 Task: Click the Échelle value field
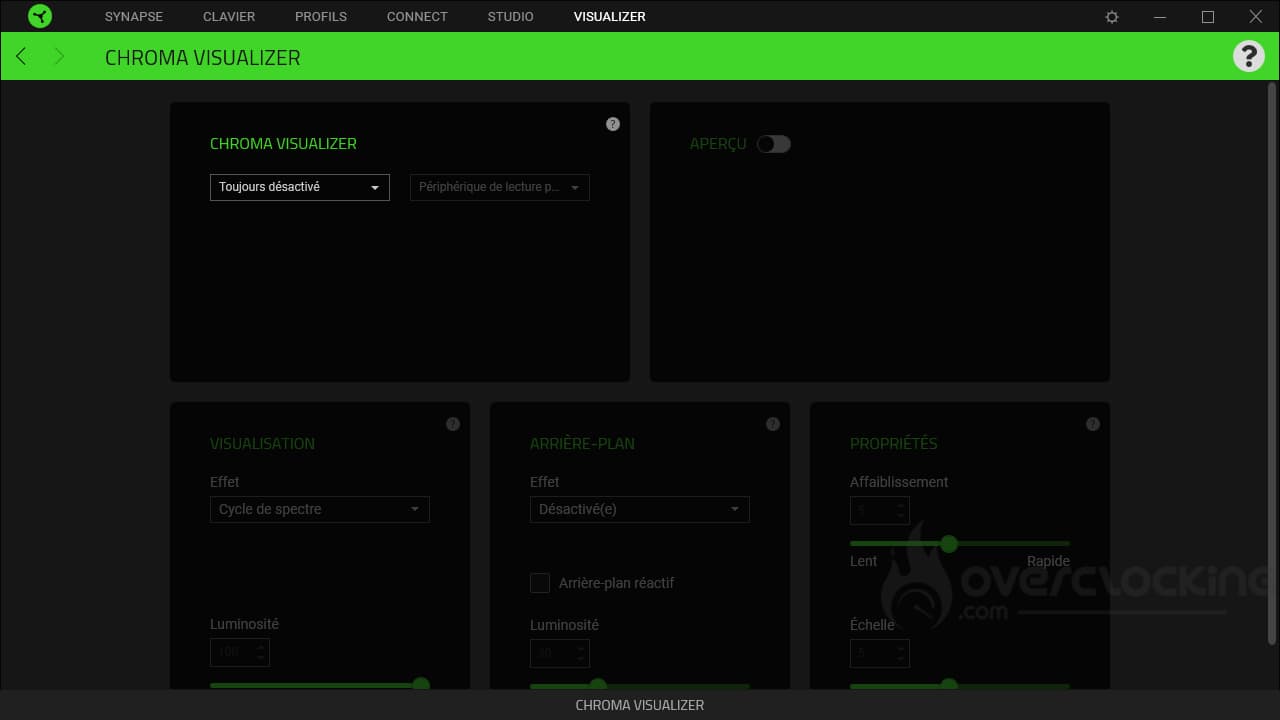click(x=880, y=653)
